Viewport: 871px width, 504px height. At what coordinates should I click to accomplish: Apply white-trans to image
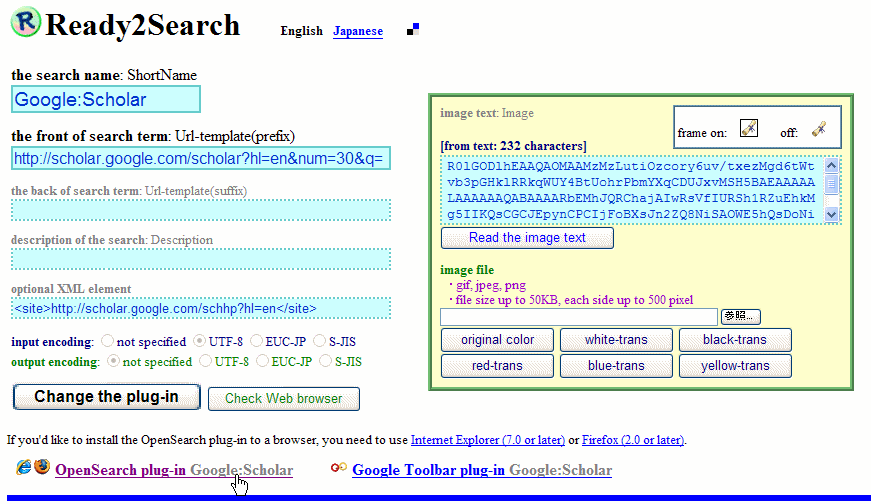pyautogui.click(x=616, y=340)
